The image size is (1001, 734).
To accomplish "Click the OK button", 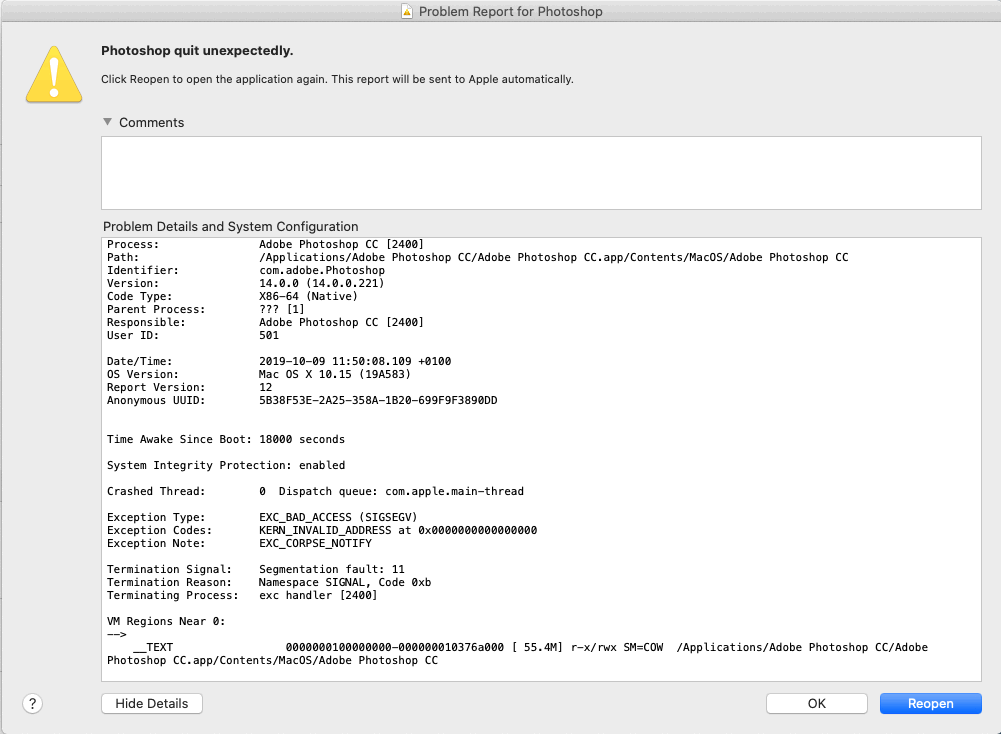I will click(x=817, y=703).
